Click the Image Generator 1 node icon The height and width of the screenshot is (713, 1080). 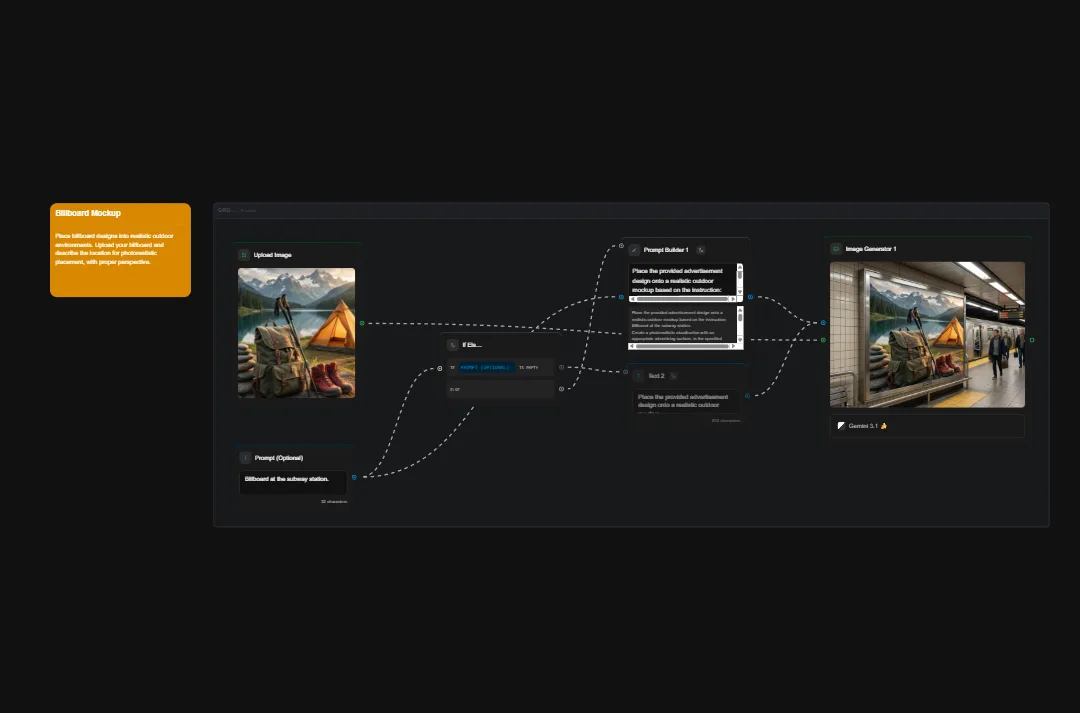point(836,249)
